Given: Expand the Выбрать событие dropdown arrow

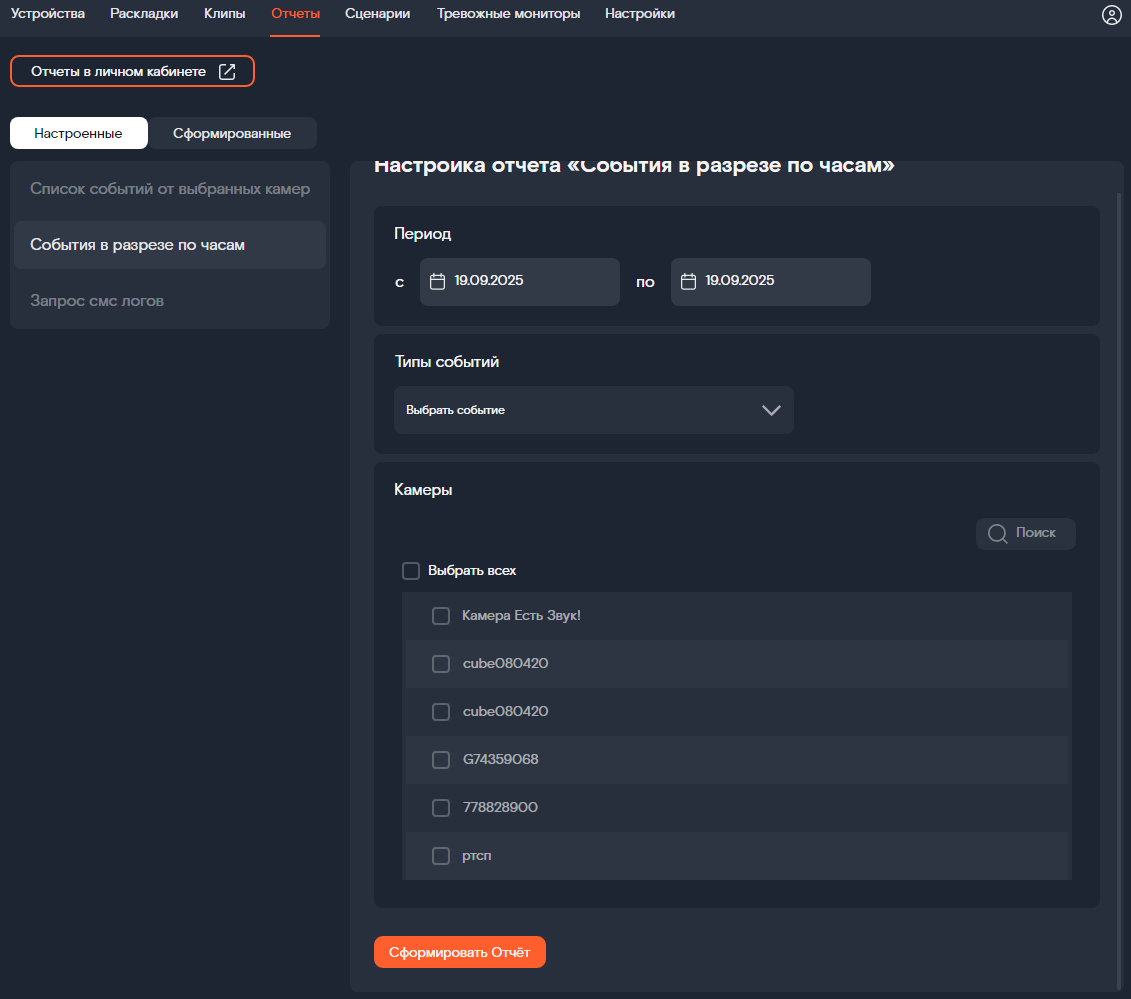Looking at the screenshot, I should pos(771,410).
